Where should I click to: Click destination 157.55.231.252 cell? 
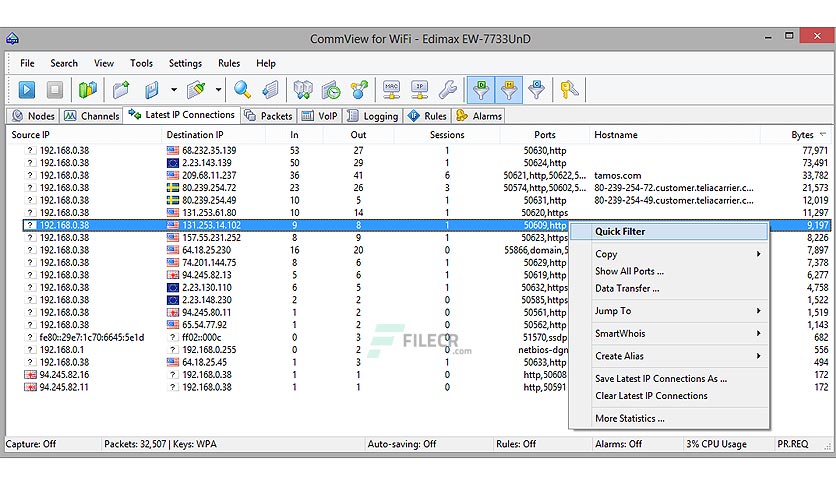[211, 238]
